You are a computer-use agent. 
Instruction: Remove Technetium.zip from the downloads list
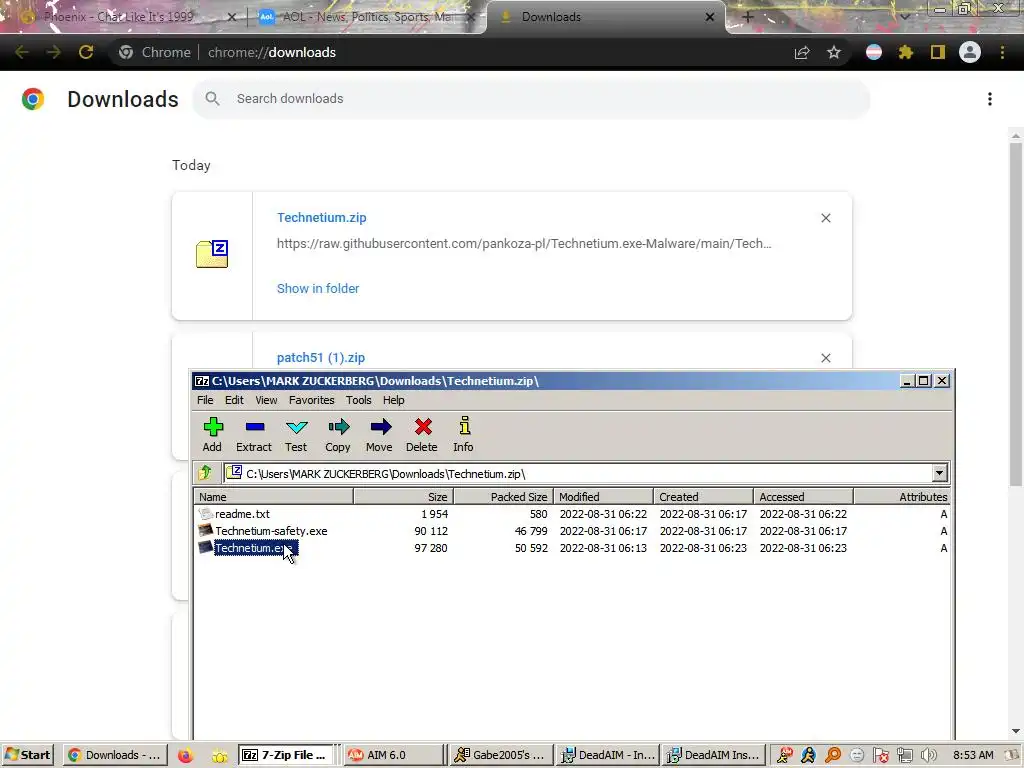tap(825, 218)
